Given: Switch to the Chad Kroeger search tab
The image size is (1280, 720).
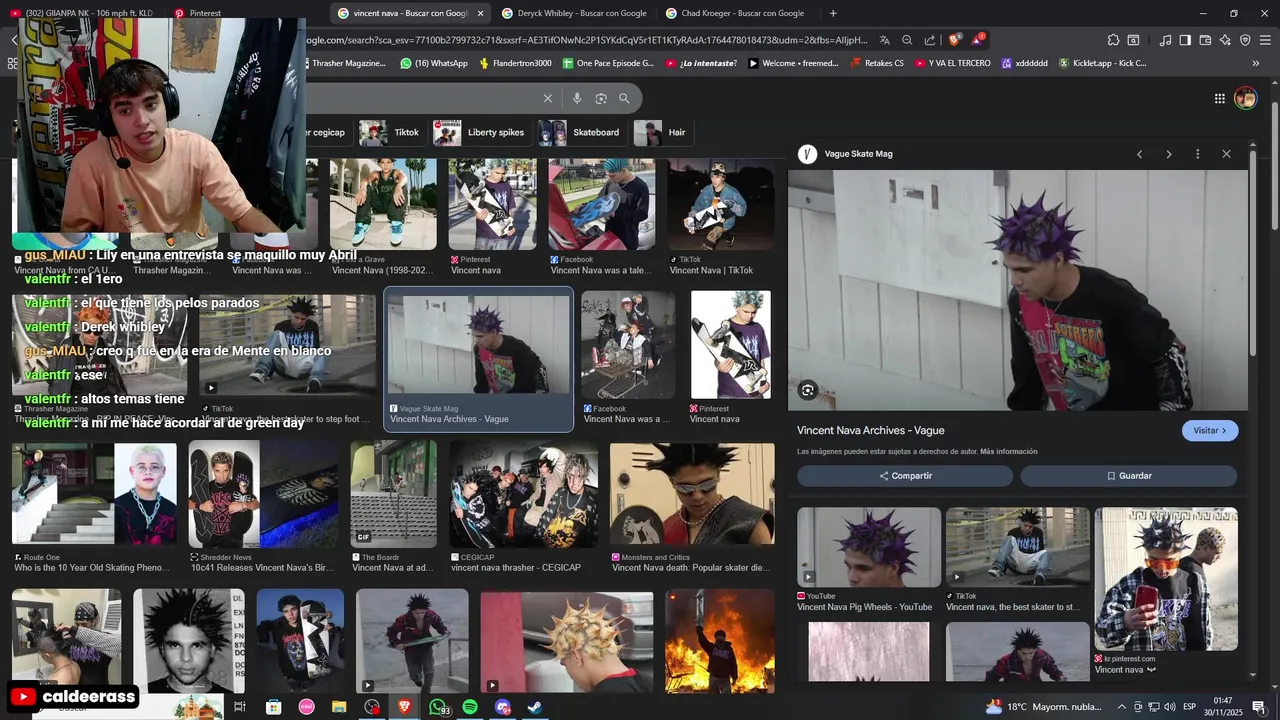Looking at the screenshot, I should click(x=738, y=13).
